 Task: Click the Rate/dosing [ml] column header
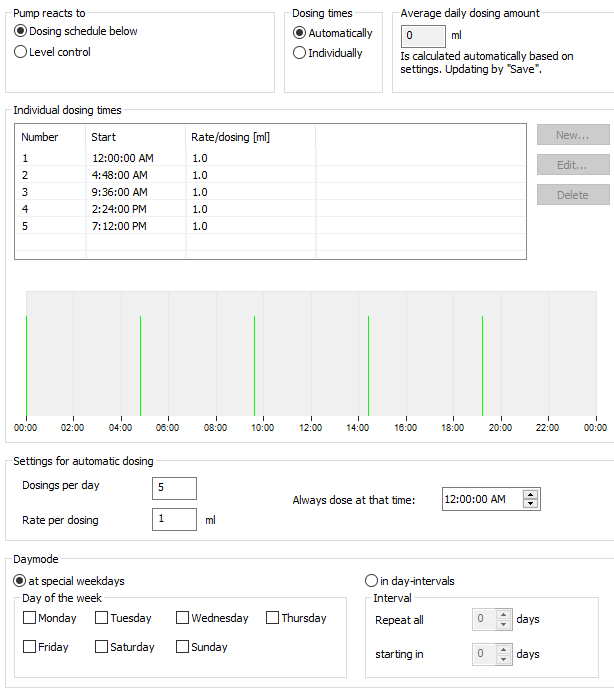(x=251, y=137)
